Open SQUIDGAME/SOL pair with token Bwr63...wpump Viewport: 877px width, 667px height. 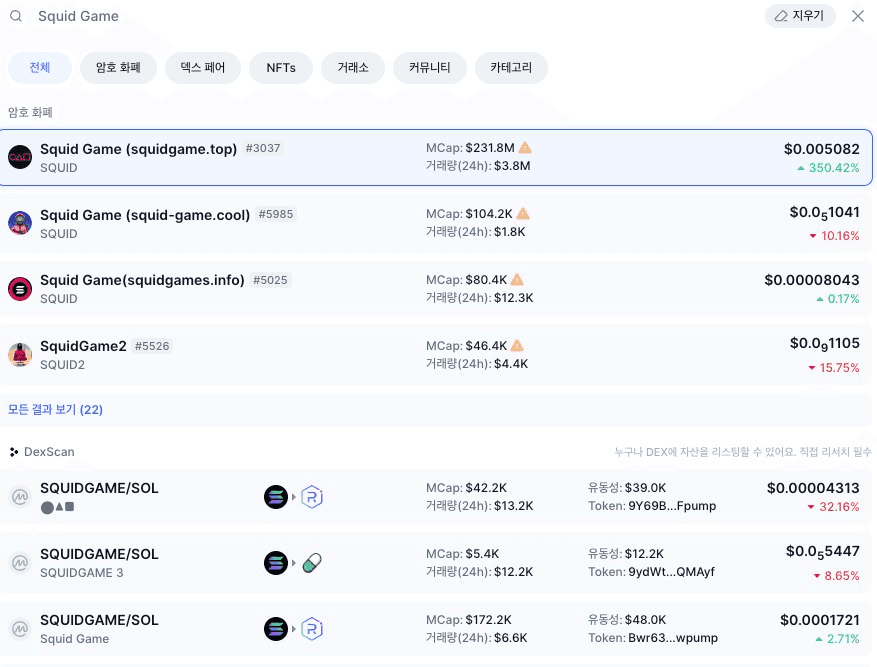click(436, 629)
